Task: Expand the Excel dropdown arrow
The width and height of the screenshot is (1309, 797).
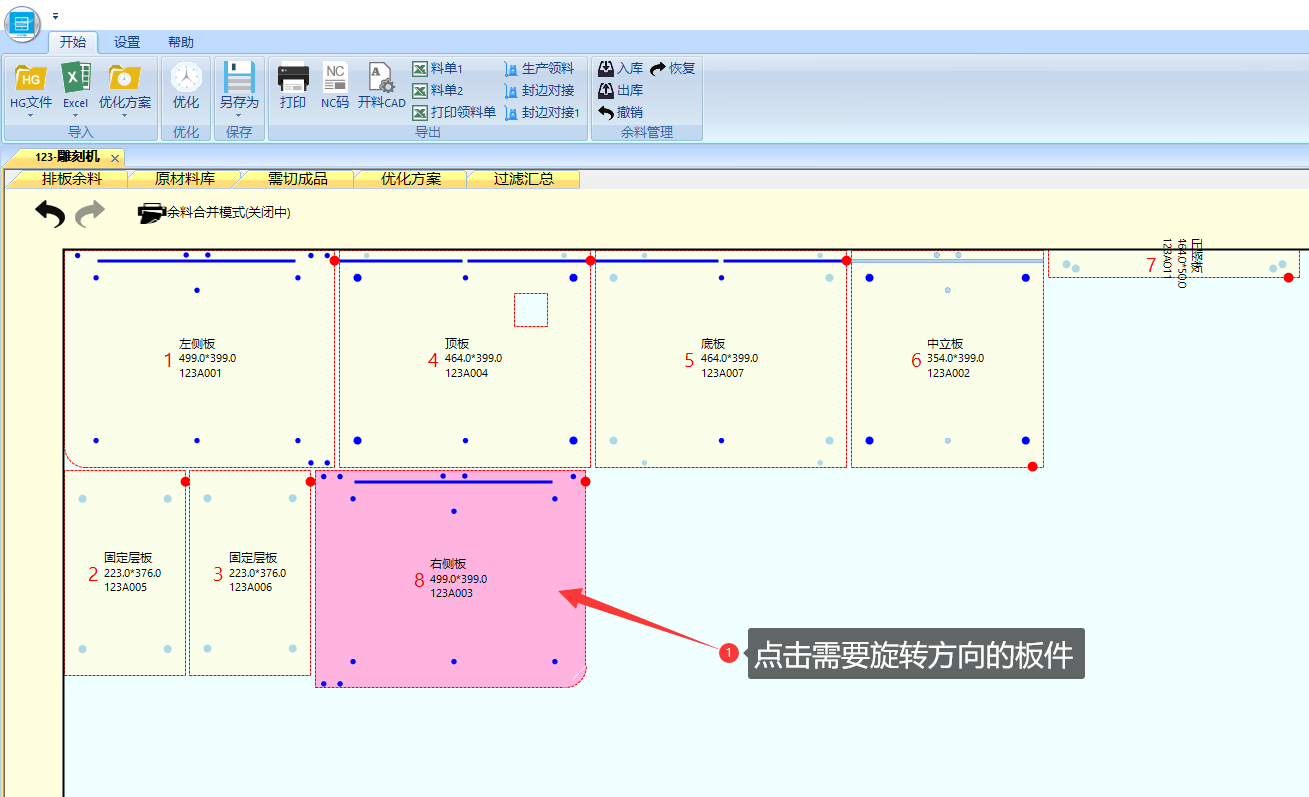Action: [76, 115]
